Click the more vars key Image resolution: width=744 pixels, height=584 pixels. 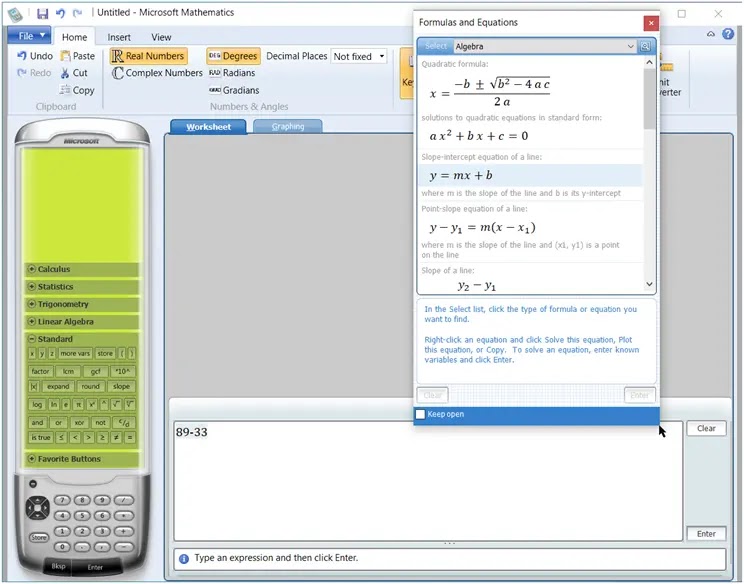click(x=75, y=354)
